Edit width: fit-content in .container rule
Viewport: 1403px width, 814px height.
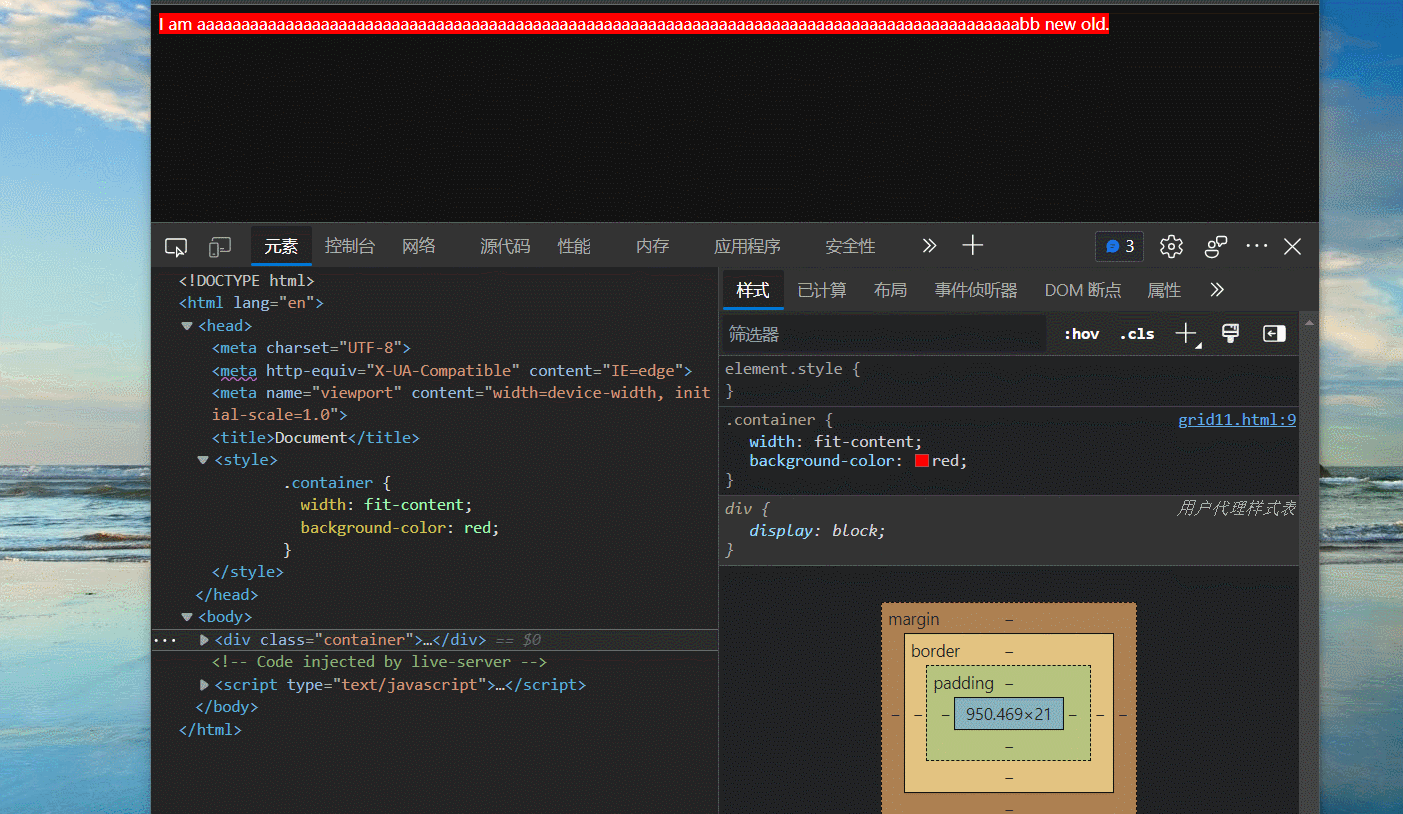point(835,442)
